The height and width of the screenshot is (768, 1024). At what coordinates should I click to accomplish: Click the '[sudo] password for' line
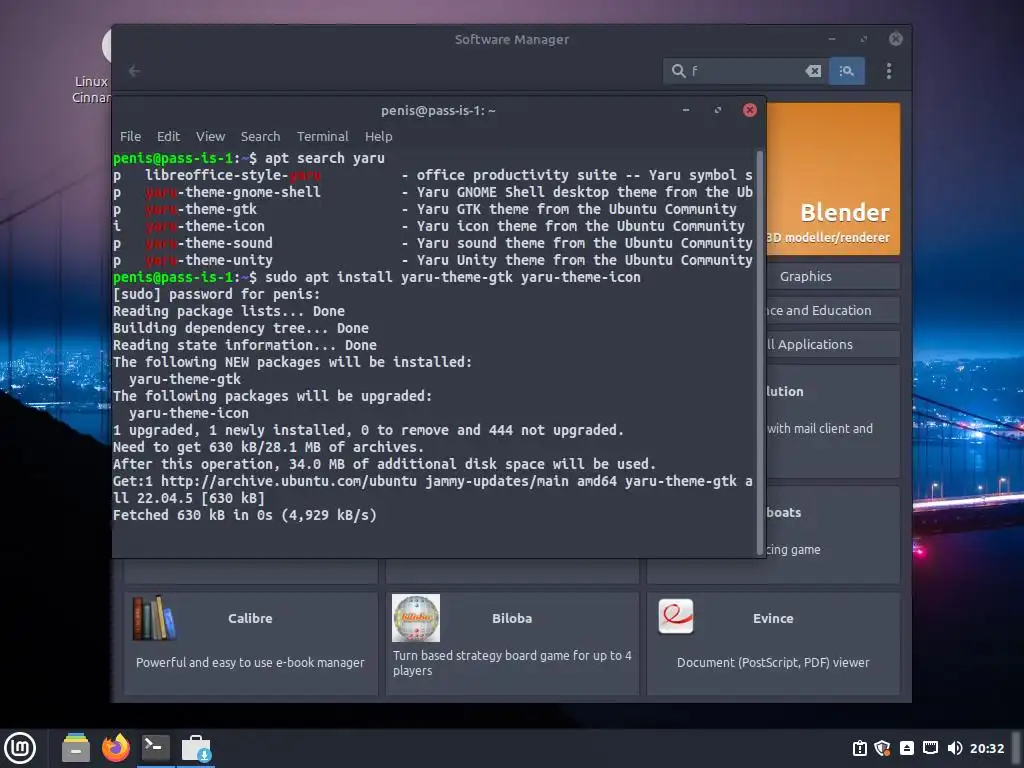tap(217, 294)
